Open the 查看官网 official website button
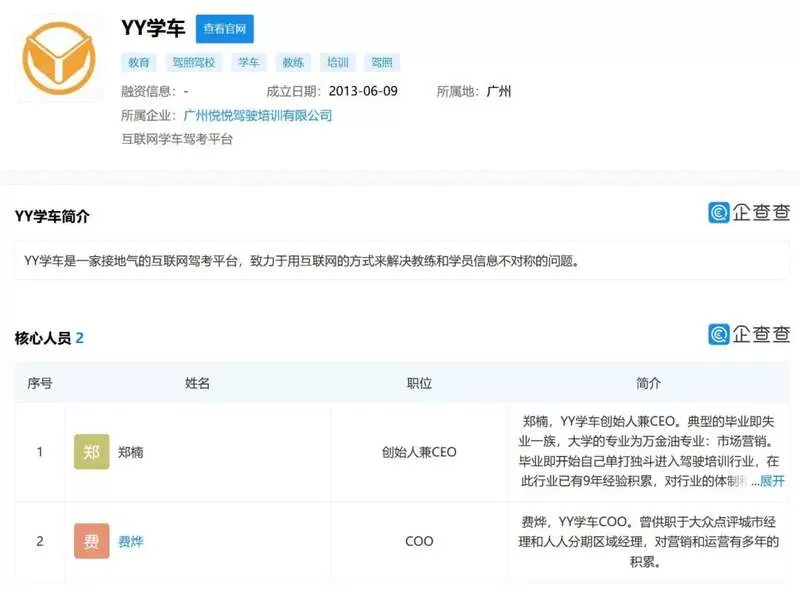The height and width of the screenshot is (589, 800). [x=224, y=29]
